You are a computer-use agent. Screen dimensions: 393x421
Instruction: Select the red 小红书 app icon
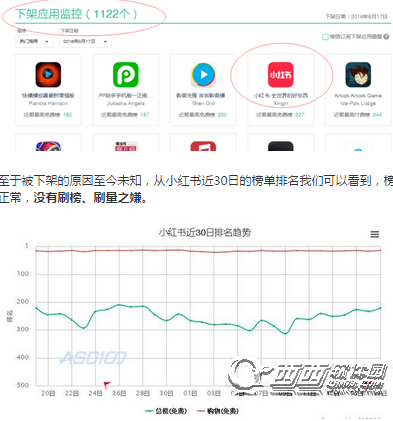(281, 74)
